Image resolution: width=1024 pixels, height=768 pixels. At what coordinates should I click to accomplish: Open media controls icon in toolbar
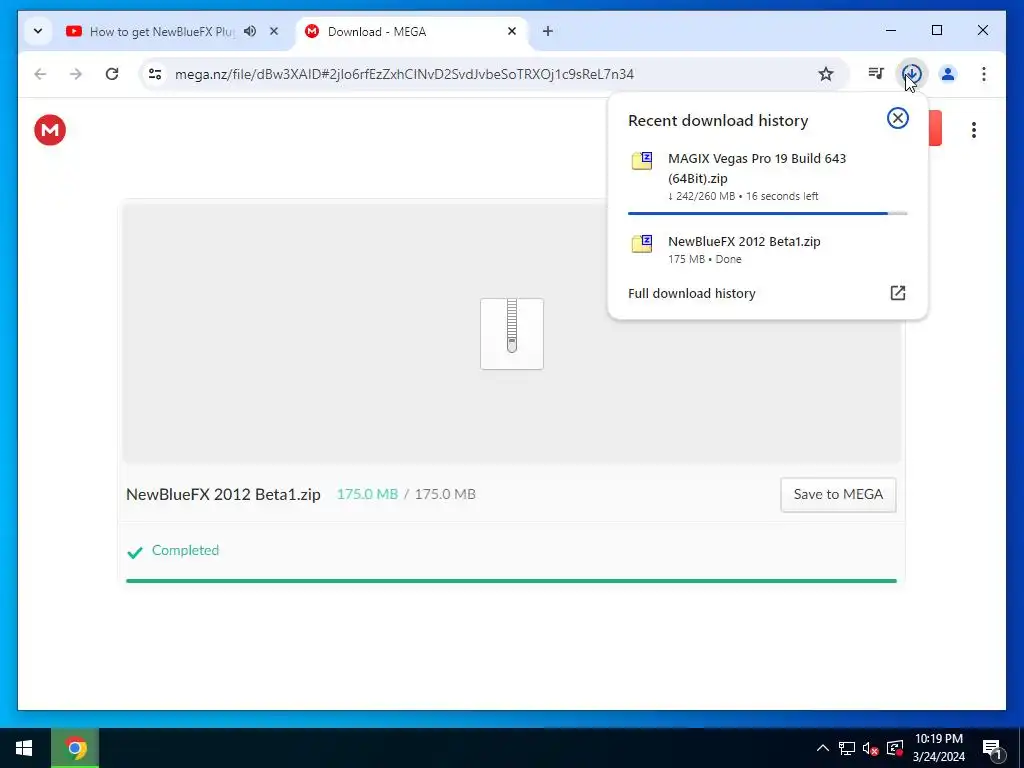876,74
